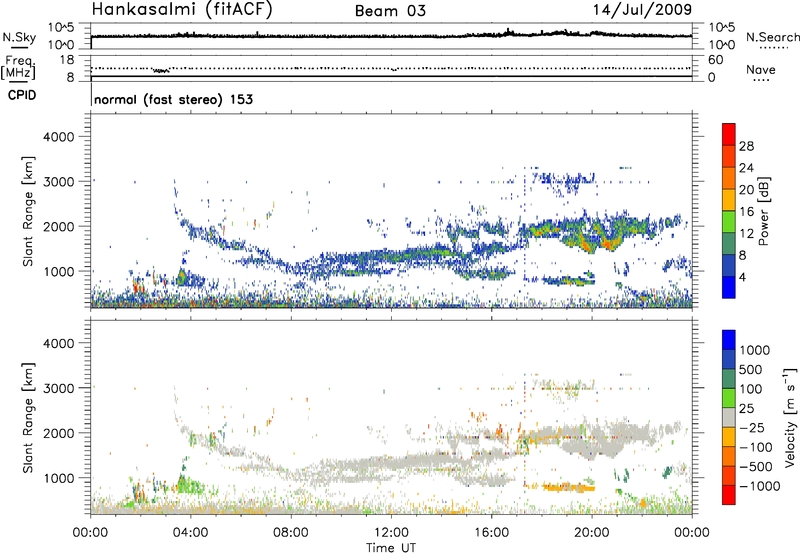800x554 pixels.
Task: Click the yellow-orange Power segment between 16 and 20
Action: [729, 199]
